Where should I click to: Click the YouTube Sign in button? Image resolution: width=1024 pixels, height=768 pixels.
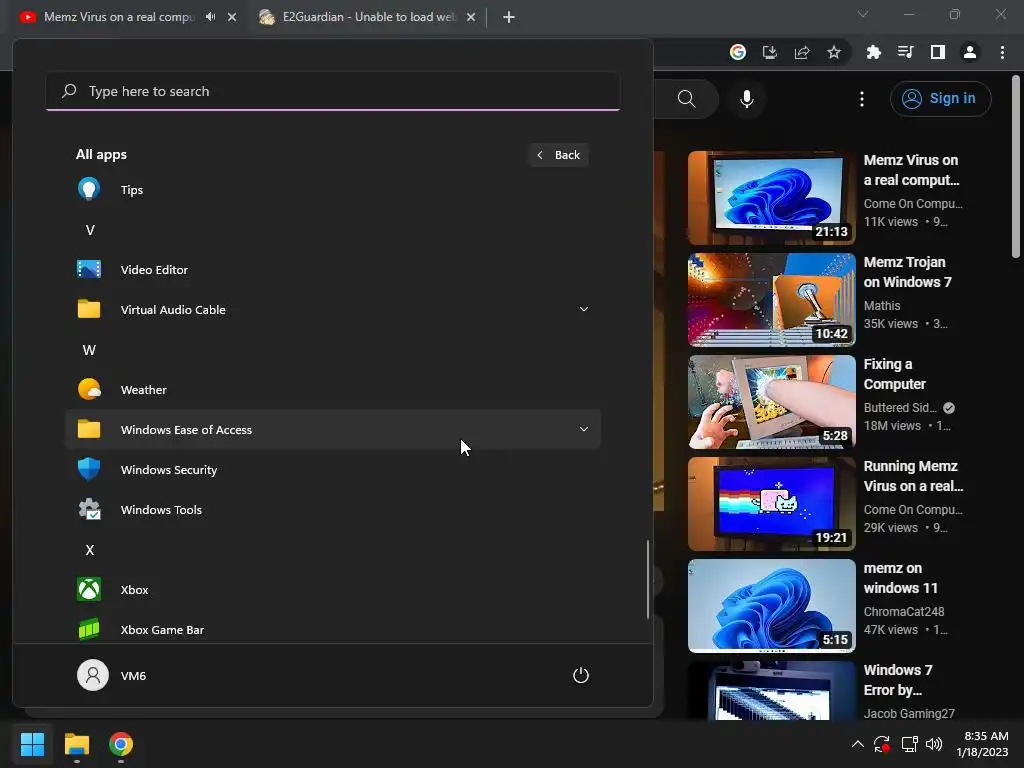(x=940, y=99)
